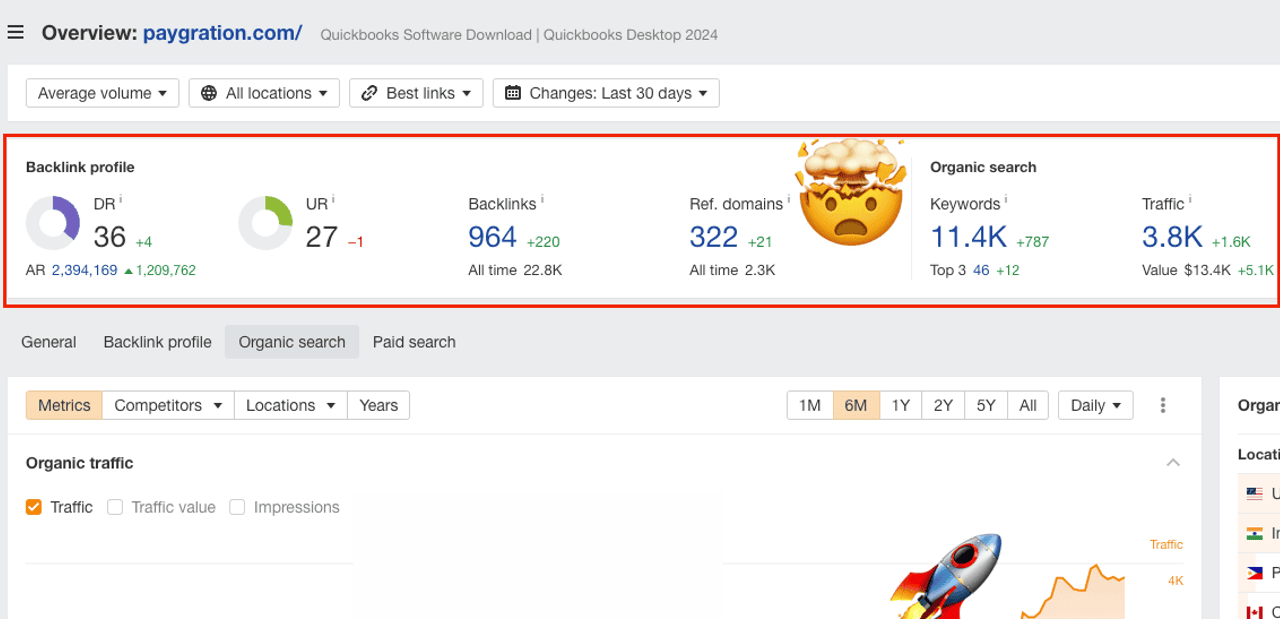Click the UR info icon

[x=333, y=200]
